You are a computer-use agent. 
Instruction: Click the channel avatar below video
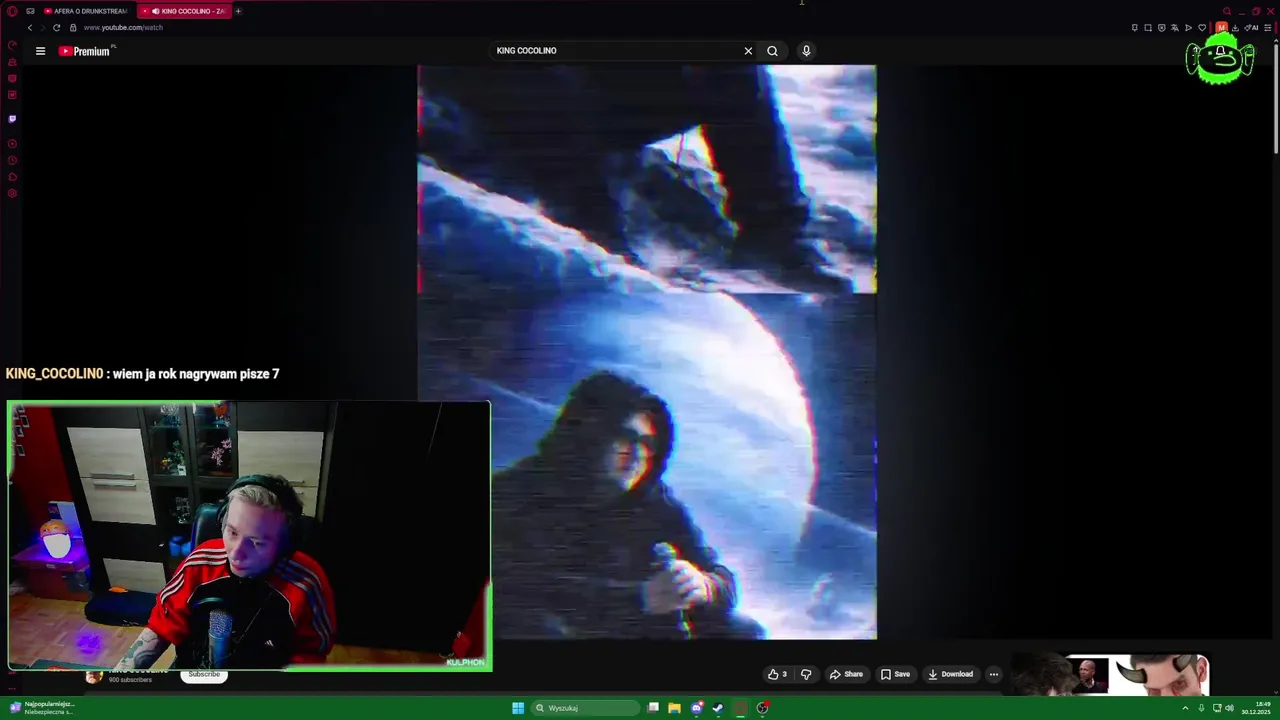point(94,676)
